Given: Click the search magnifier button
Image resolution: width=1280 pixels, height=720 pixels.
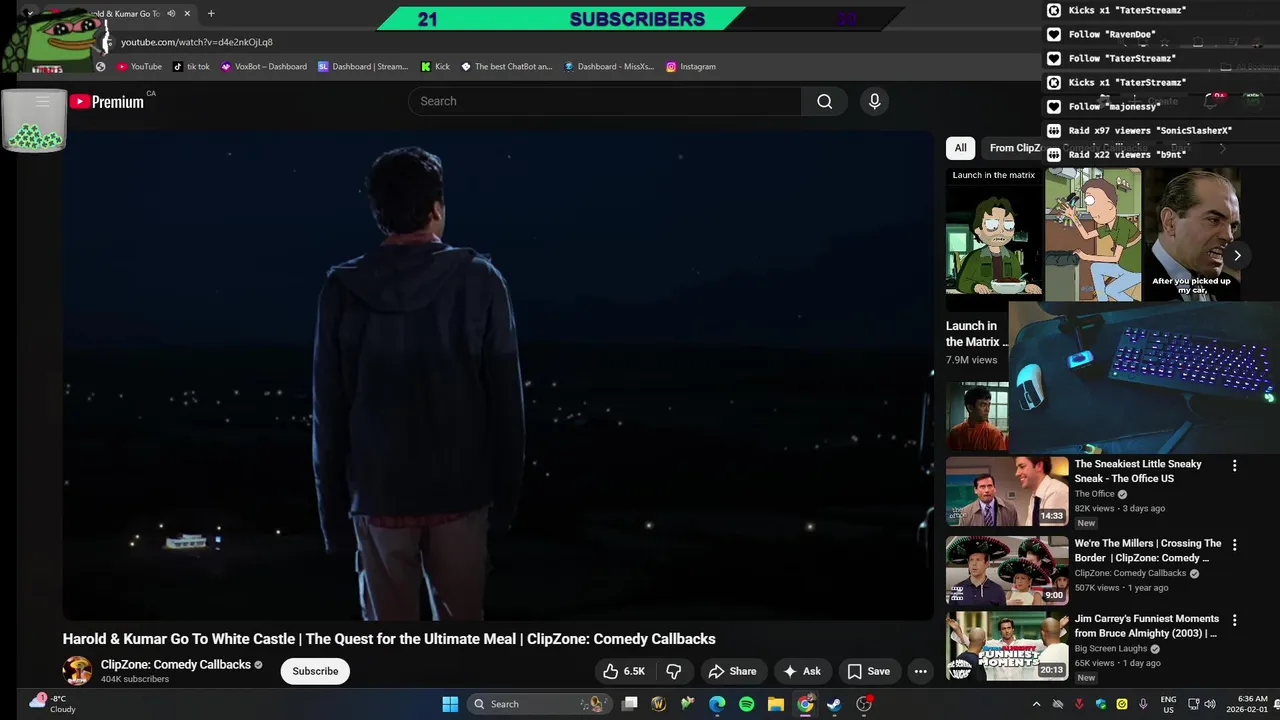Looking at the screenshot, I should coord(824,101).
